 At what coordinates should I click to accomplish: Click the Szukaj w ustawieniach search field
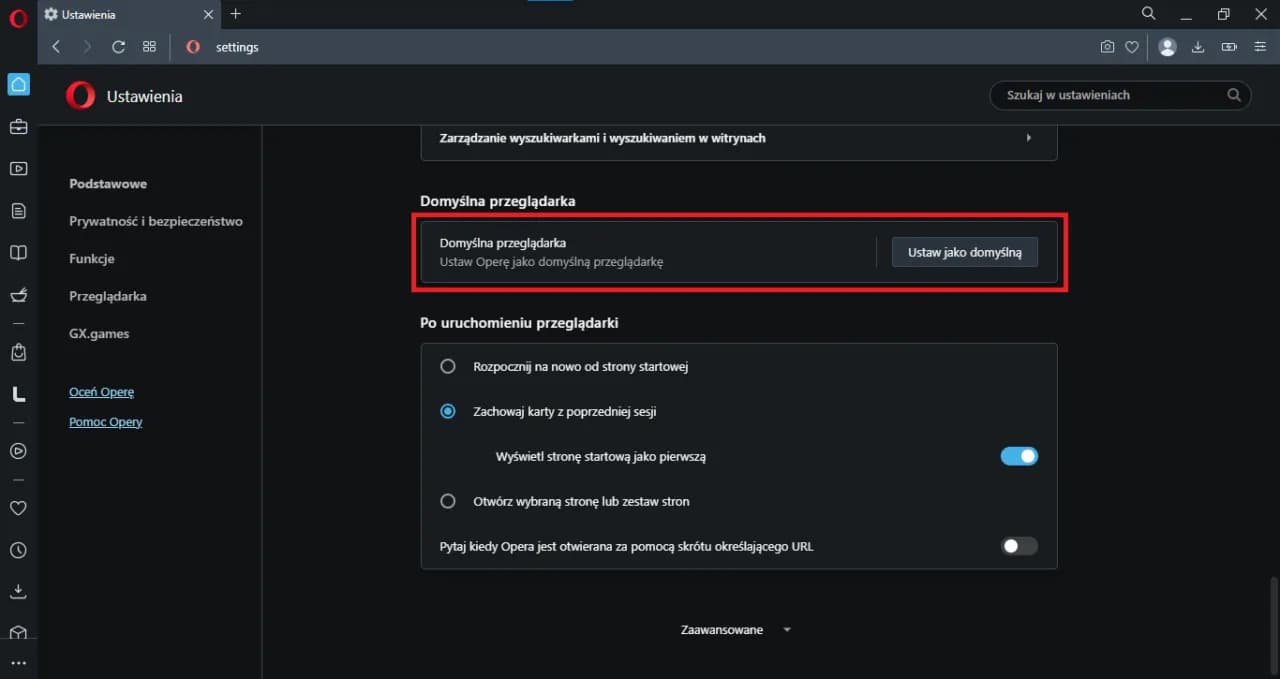tap(1110, 95)
